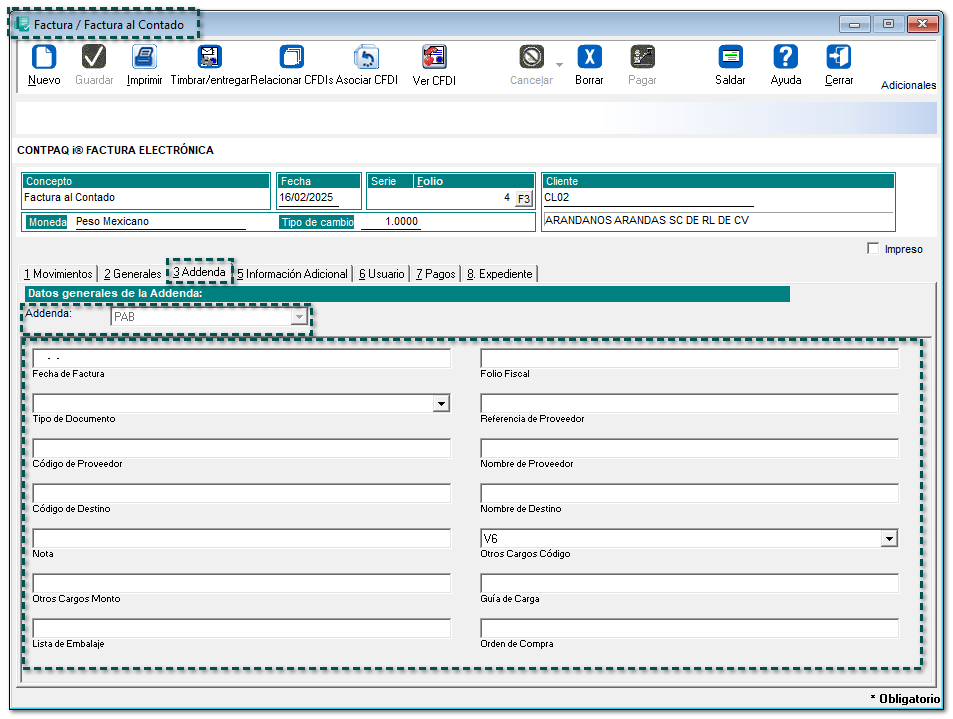Click the Imprimir printer icon
The height and width of the screenshot is (719, 953).
coord(144,58)
